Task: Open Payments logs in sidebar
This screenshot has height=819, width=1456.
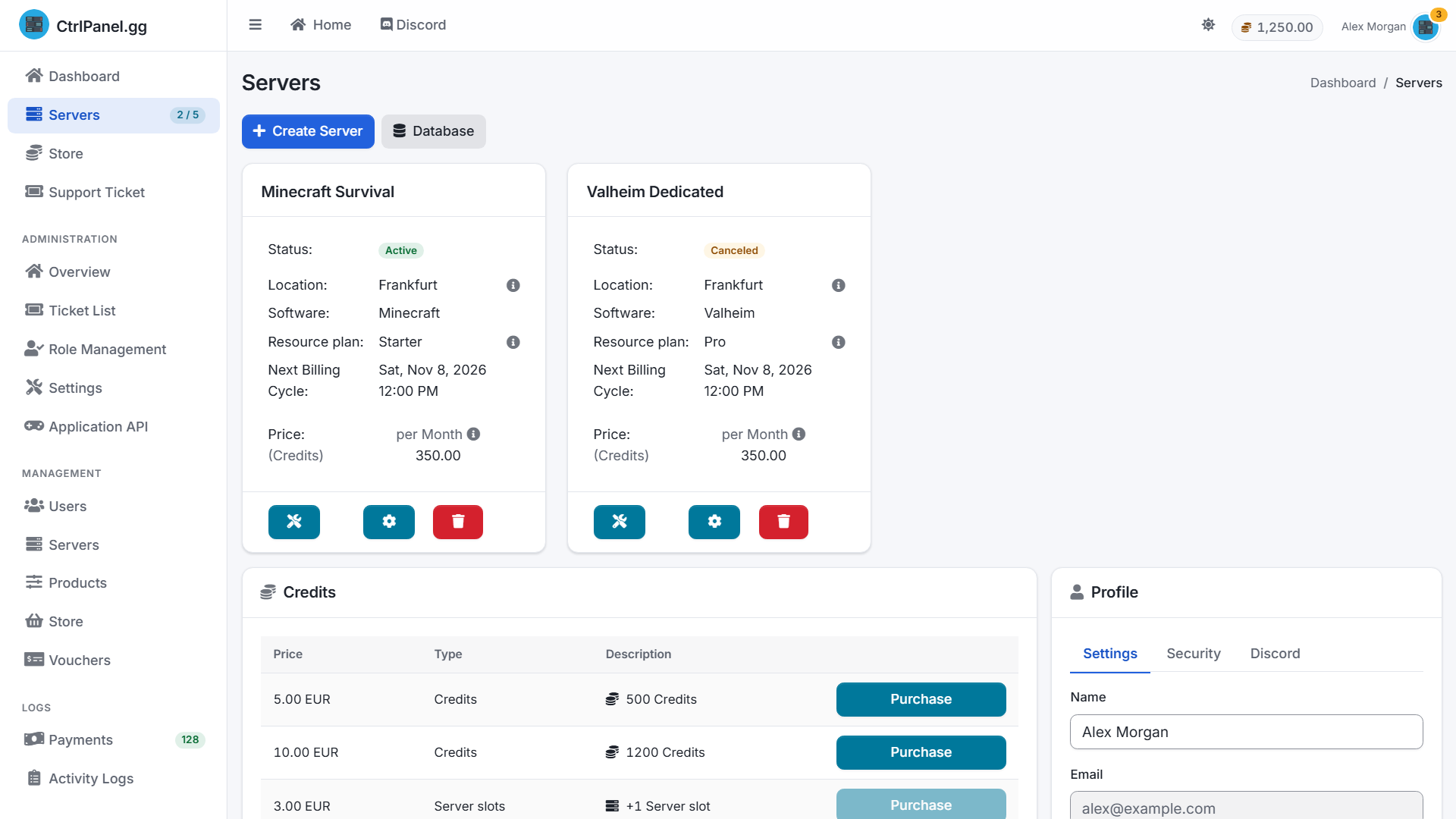Action: 114,739
